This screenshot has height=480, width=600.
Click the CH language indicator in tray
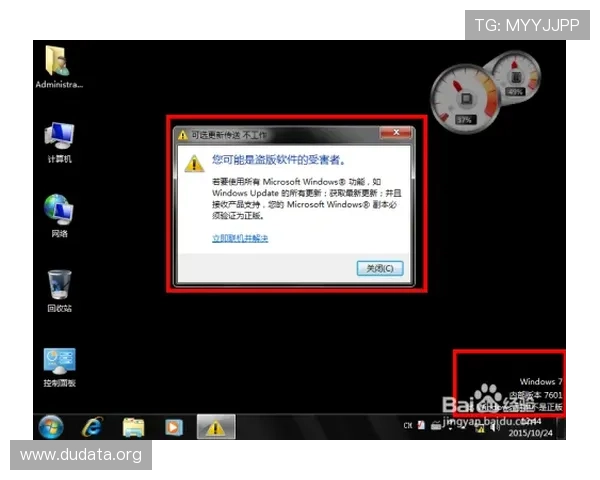(408, 426)
